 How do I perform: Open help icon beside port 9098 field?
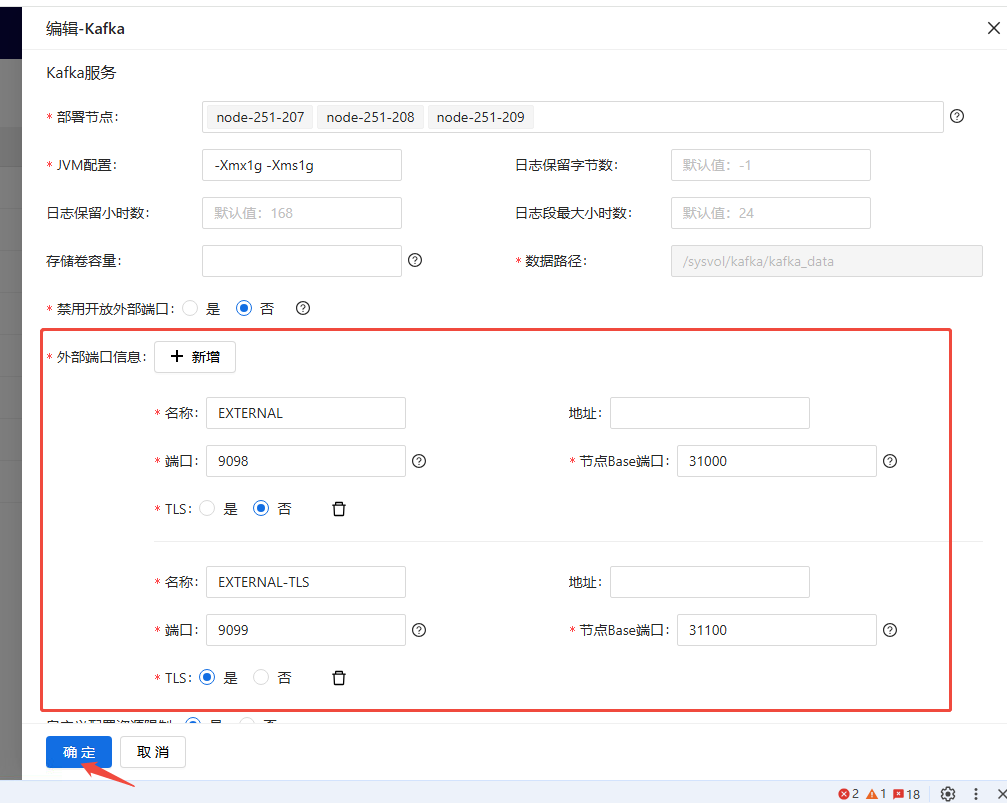point(419,461)
